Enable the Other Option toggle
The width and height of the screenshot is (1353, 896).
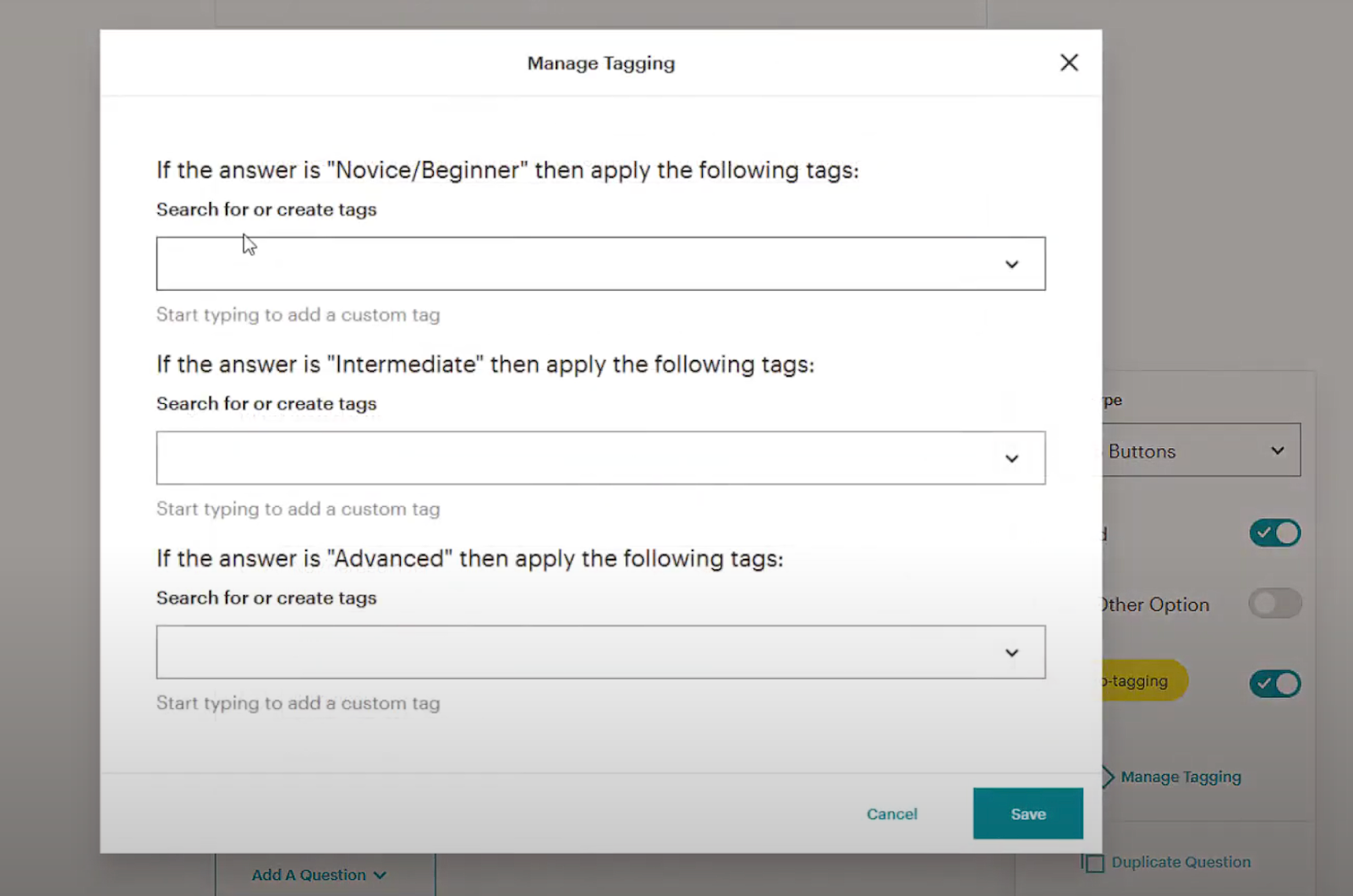click(x=1274, y=604)
